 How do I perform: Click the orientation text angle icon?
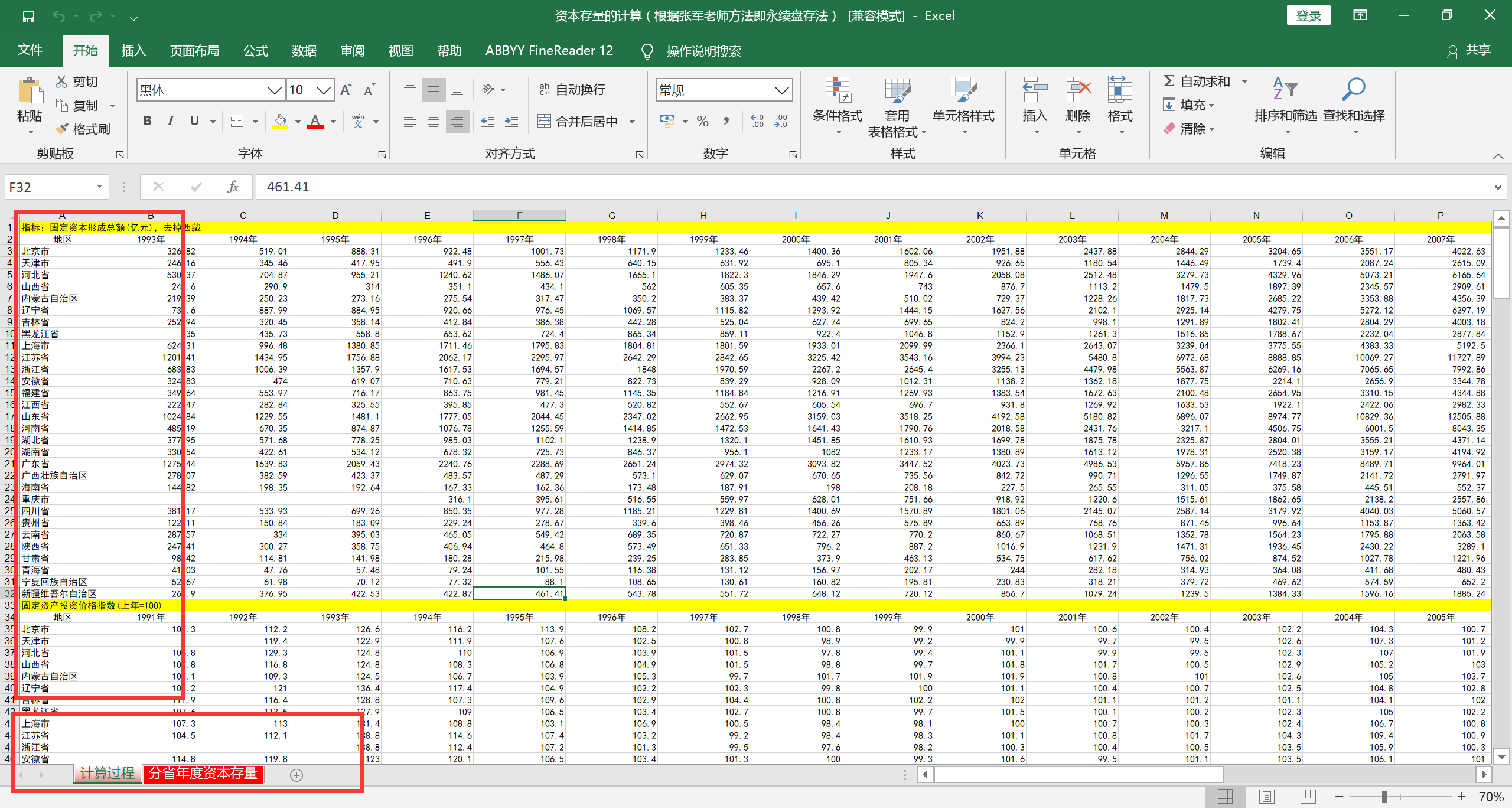pyautogui.click(x=488, y=89)
